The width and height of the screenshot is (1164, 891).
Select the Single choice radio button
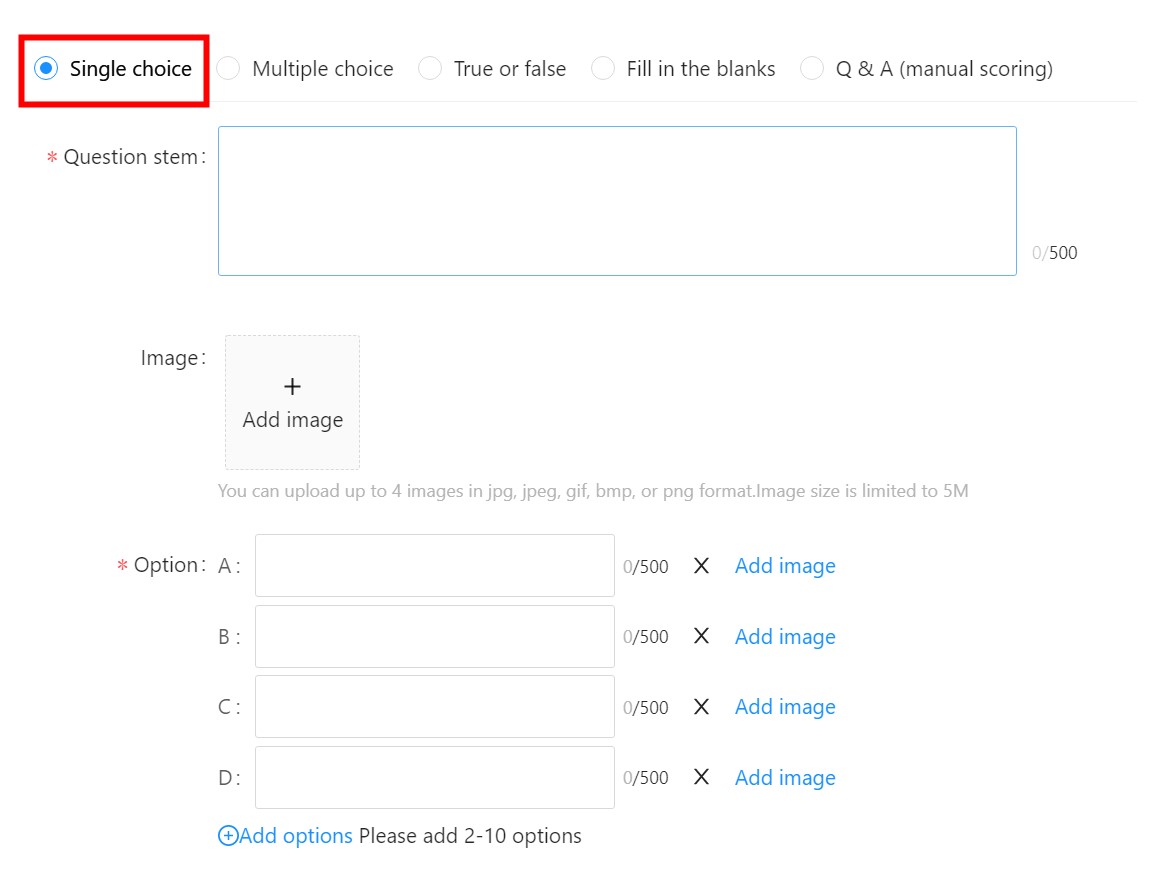coord(46,69)
